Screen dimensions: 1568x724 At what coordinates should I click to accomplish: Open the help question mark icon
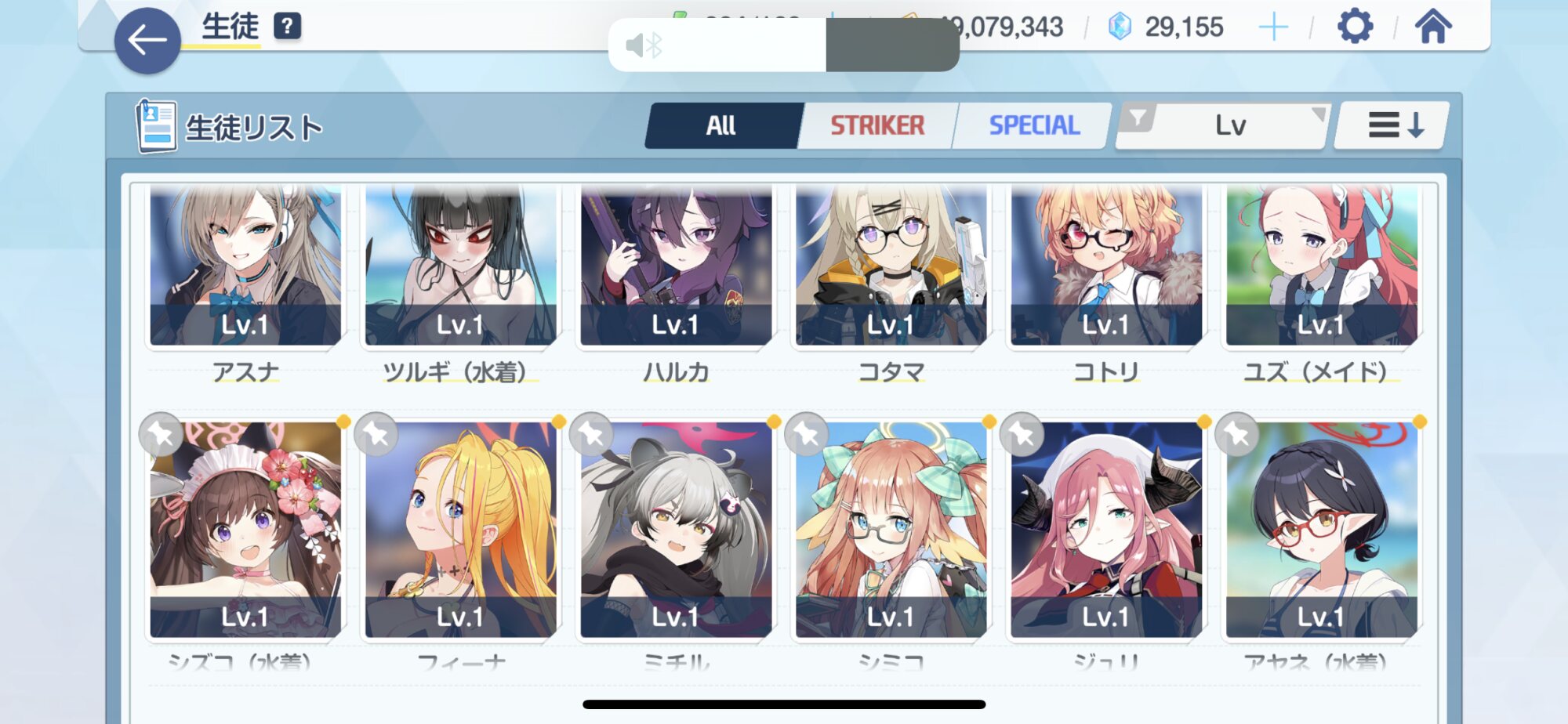tap(287, 27)
